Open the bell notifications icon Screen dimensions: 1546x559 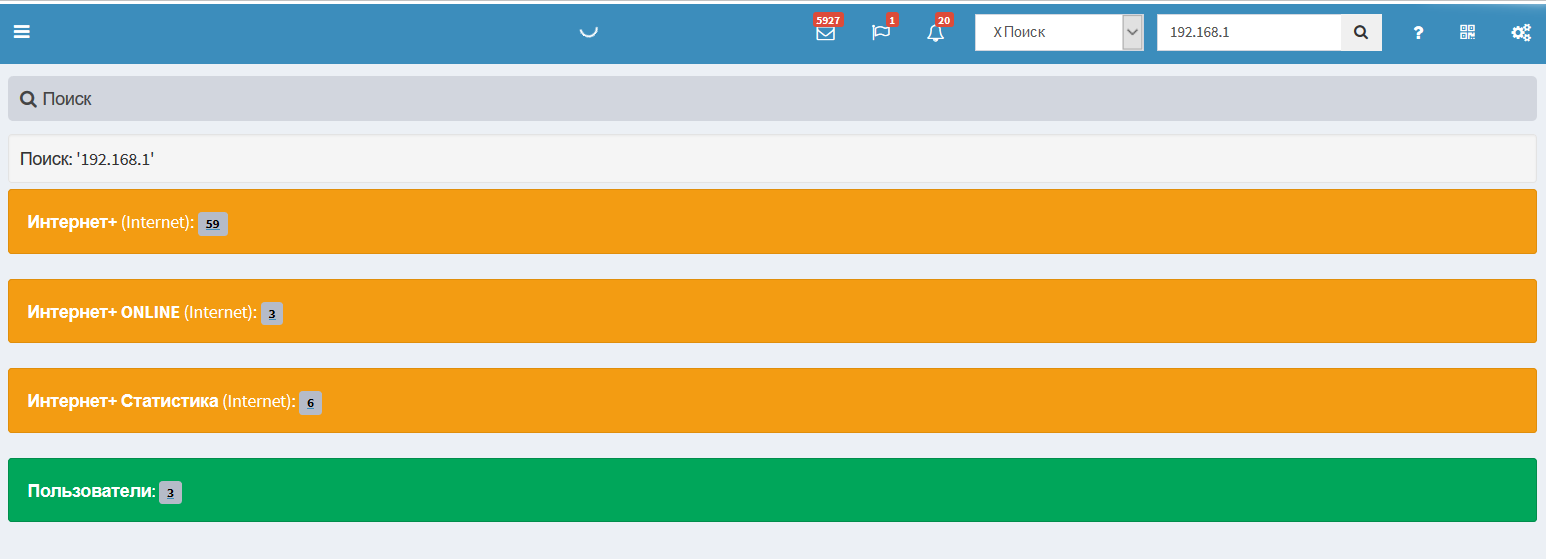[x=935, y=33]
